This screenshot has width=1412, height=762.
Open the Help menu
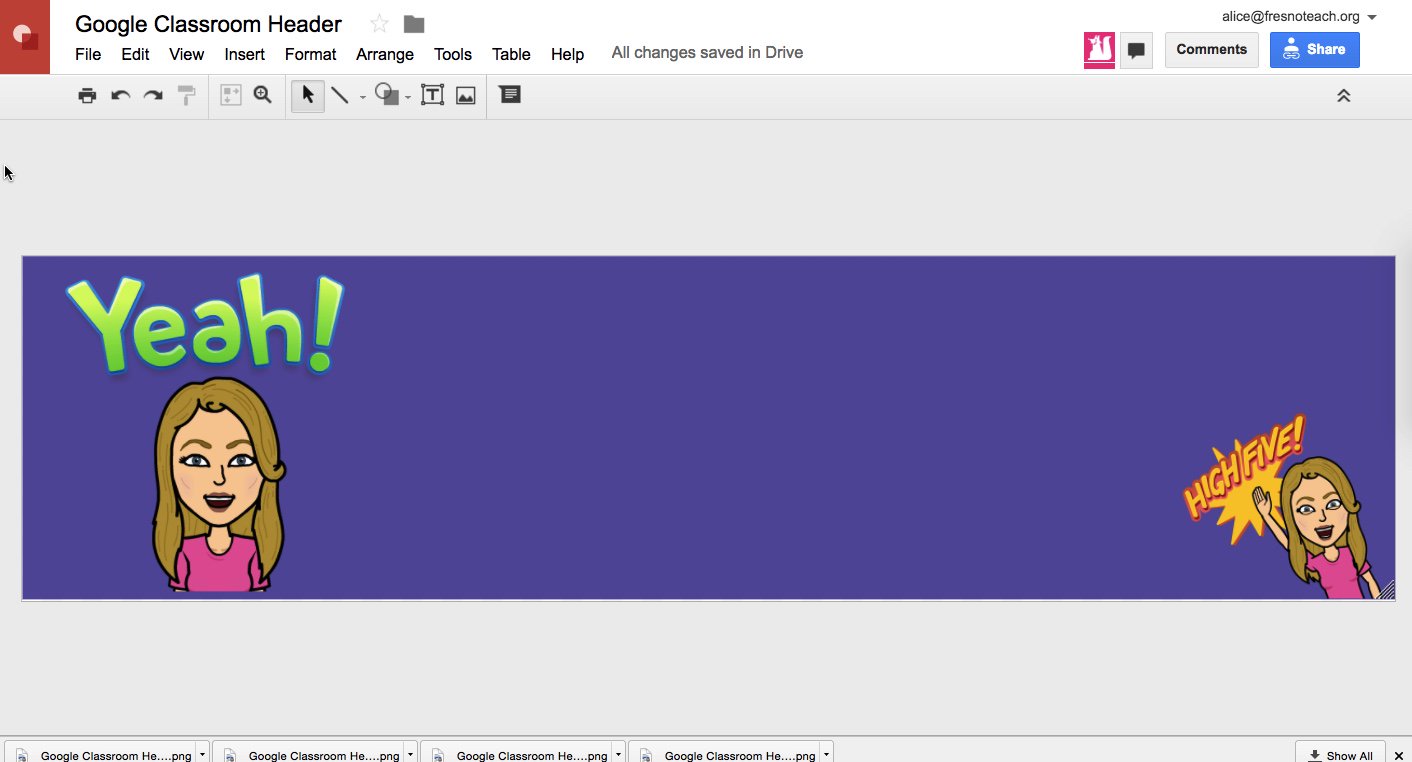(567, 54)
